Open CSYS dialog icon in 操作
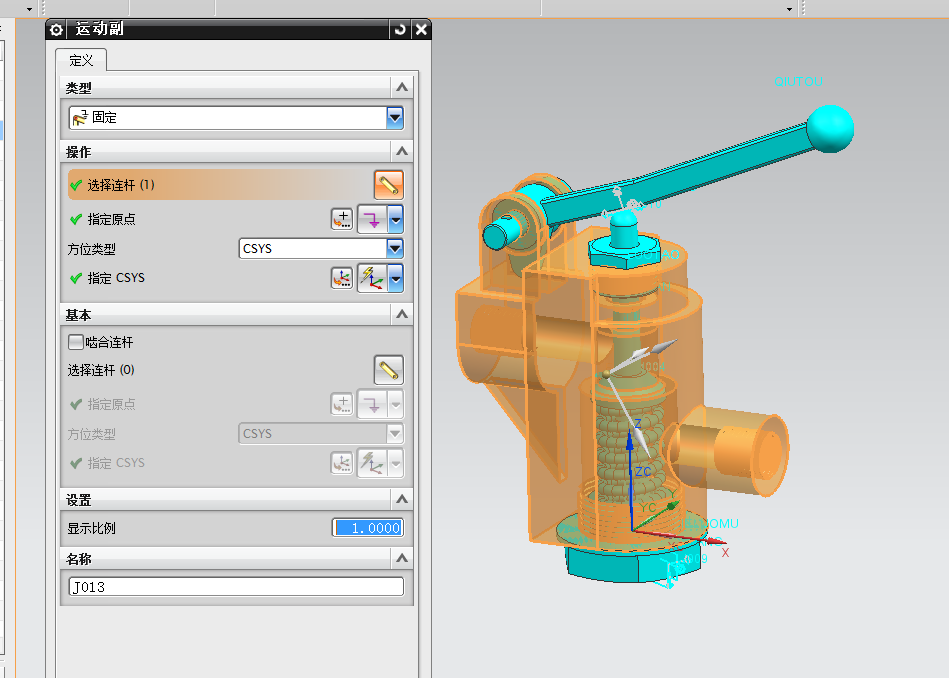This screenshot has height=678, width=949. pos(342,278)
